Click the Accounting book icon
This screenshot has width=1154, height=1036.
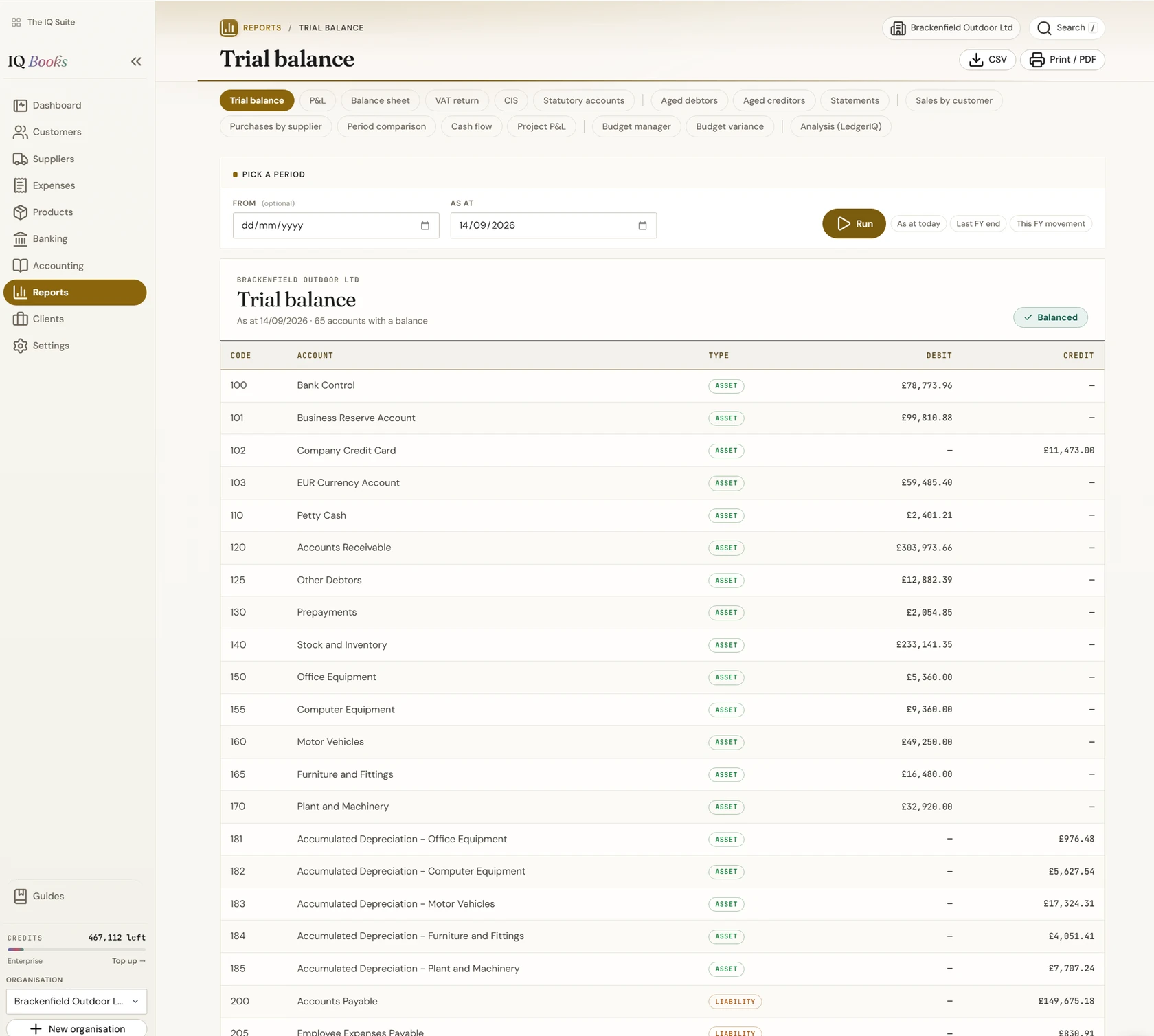[x=21, y=266]
